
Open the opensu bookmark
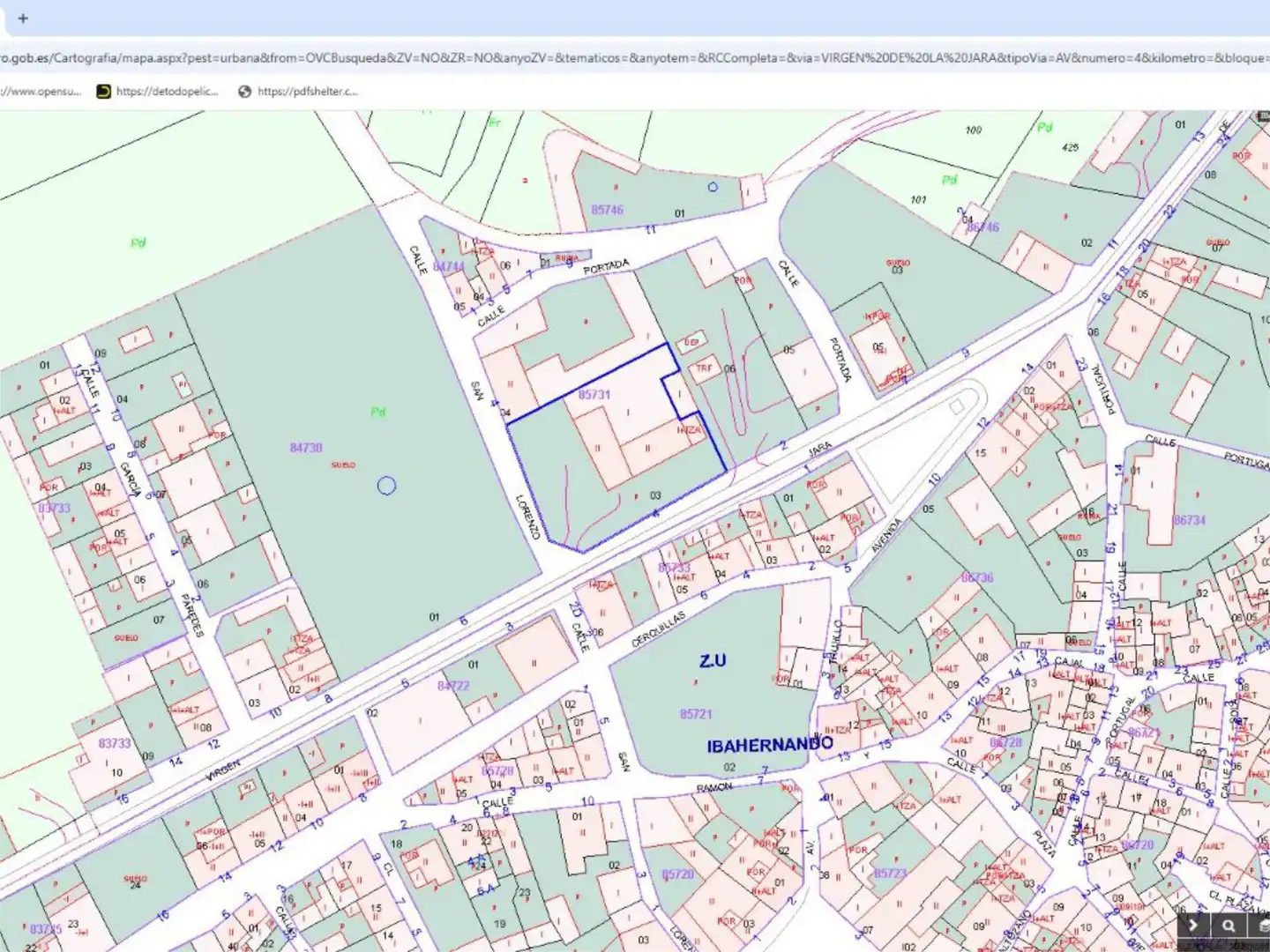pos(41,91)
